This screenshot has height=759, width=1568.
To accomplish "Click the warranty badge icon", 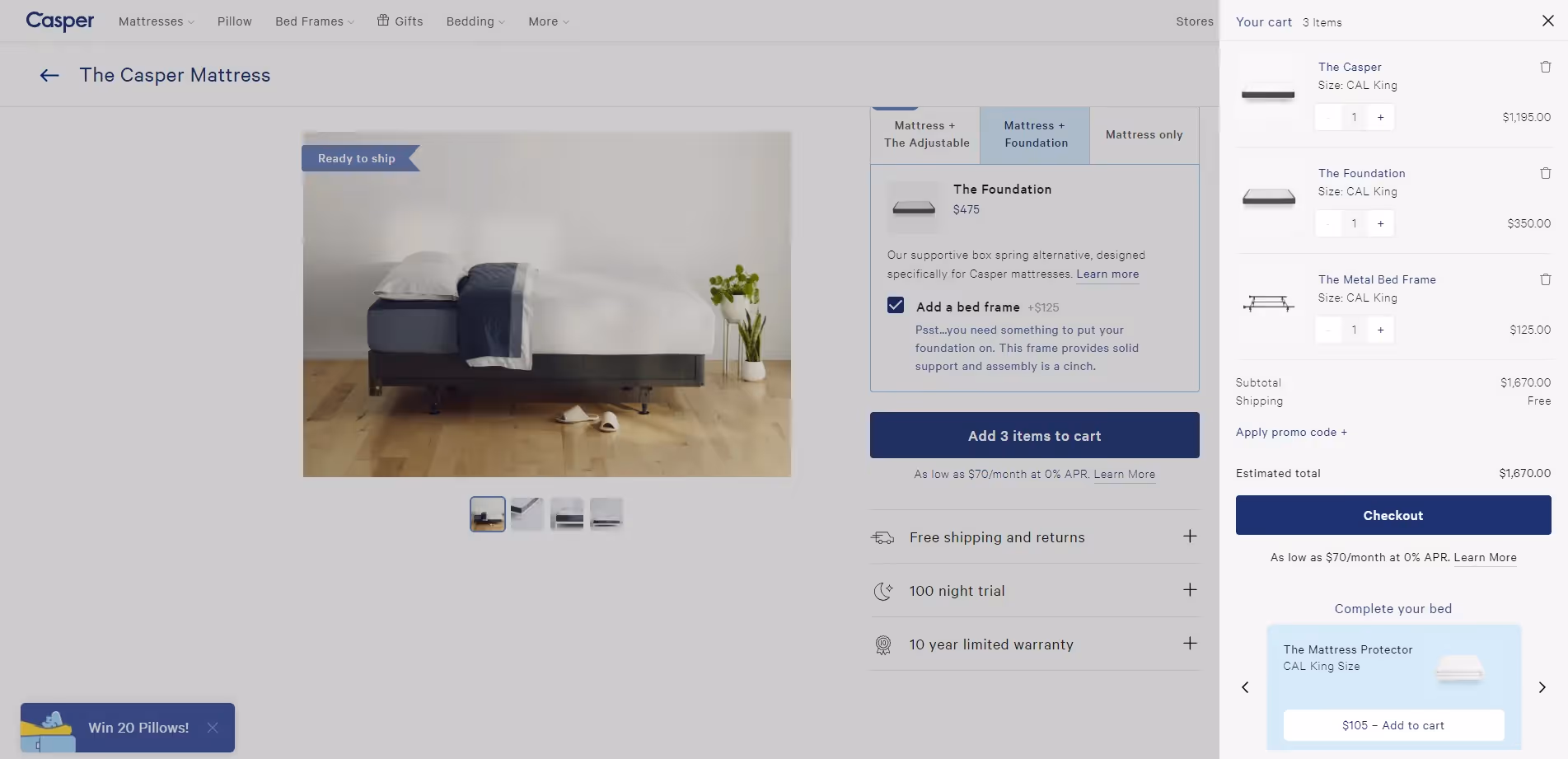I will pos(882,645).
